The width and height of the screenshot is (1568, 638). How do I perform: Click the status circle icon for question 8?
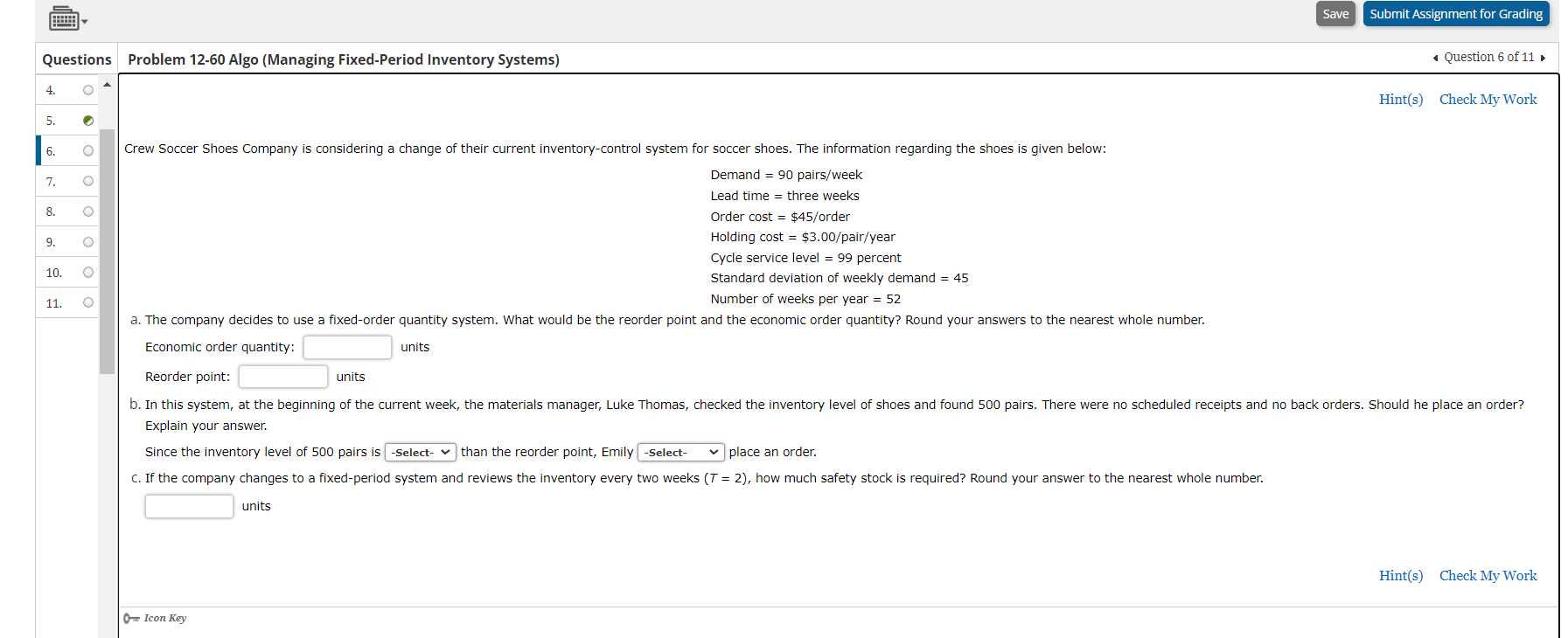click(x=88, y=211)
